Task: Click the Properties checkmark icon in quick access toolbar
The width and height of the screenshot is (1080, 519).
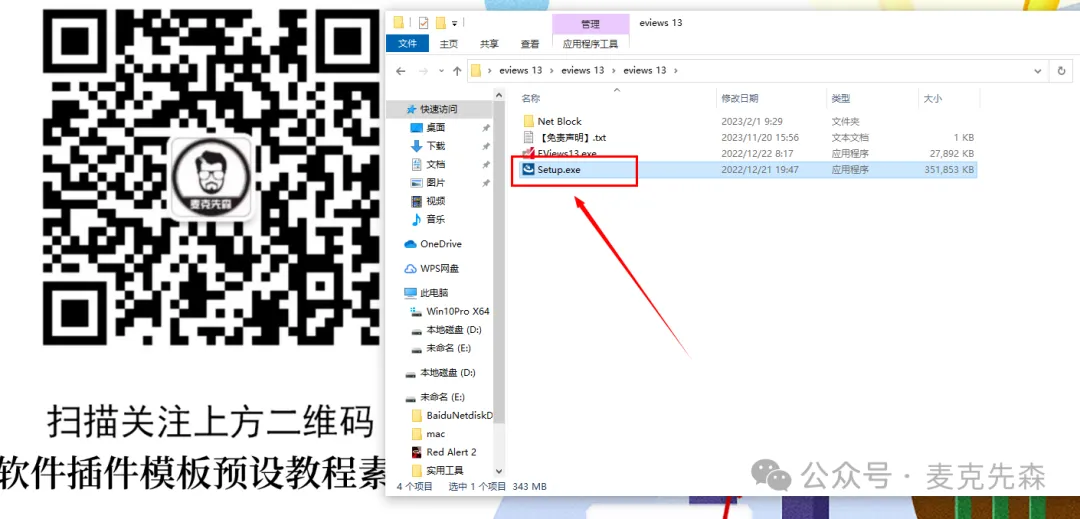Action: pyautogui.click(x=423, y=23)
